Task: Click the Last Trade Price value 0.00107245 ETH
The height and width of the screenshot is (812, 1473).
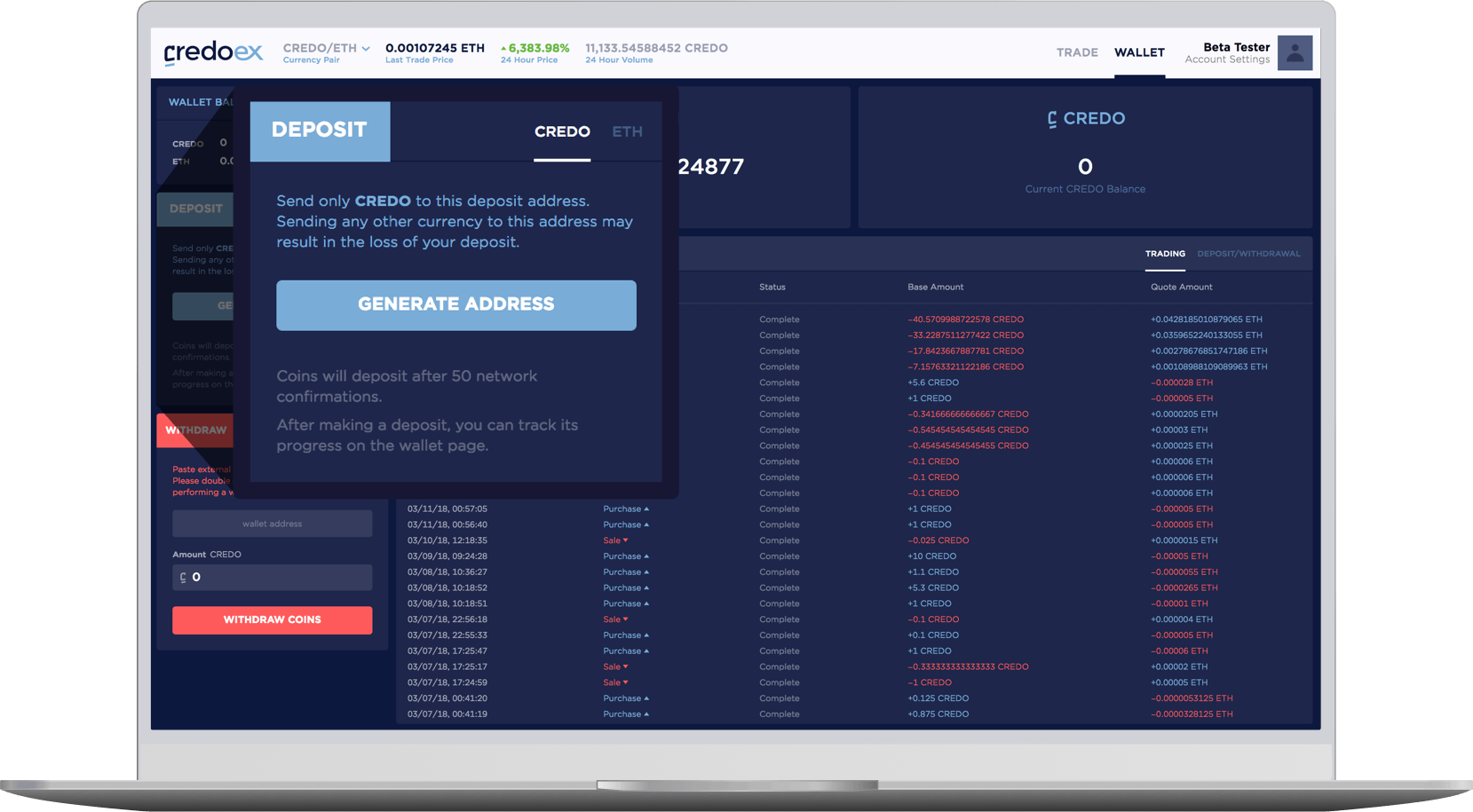Action: 435,48
